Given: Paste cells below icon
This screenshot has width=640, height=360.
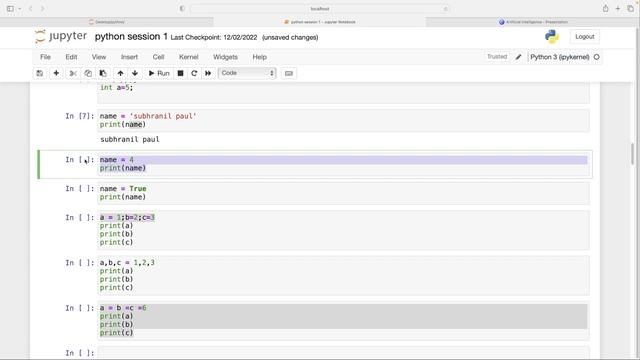Looking at the screenshot, I should pyautogui.click(x=103, y=73).
